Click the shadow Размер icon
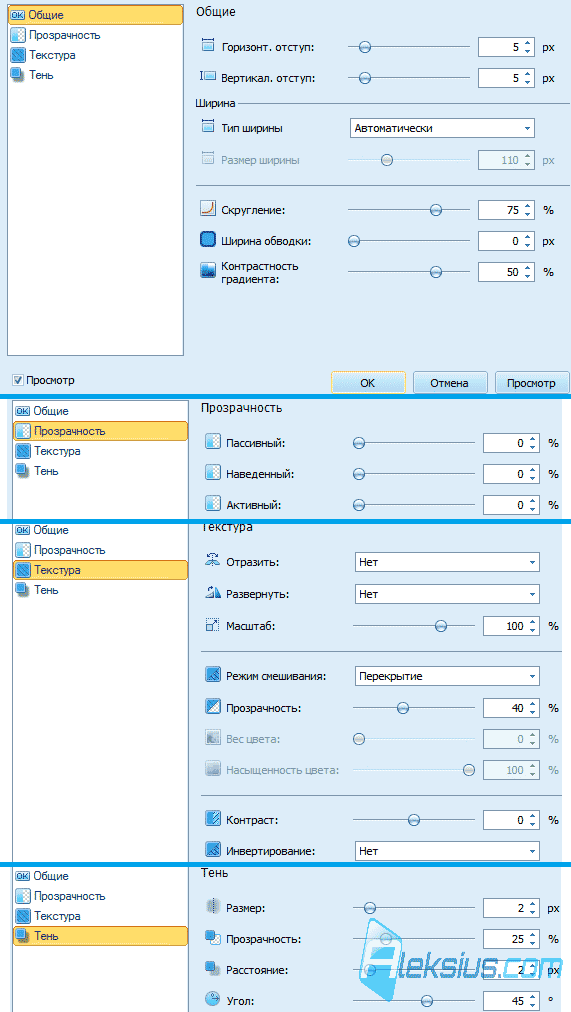This screenshot has height=1012, width=571. coord(212,907)
